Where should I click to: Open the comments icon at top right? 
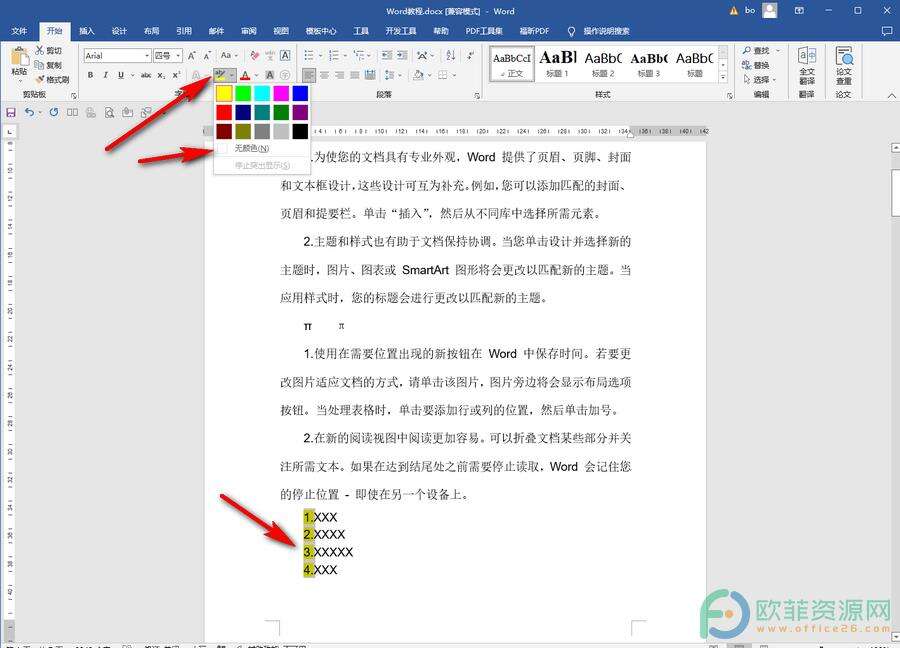click(x=887, y=31)
